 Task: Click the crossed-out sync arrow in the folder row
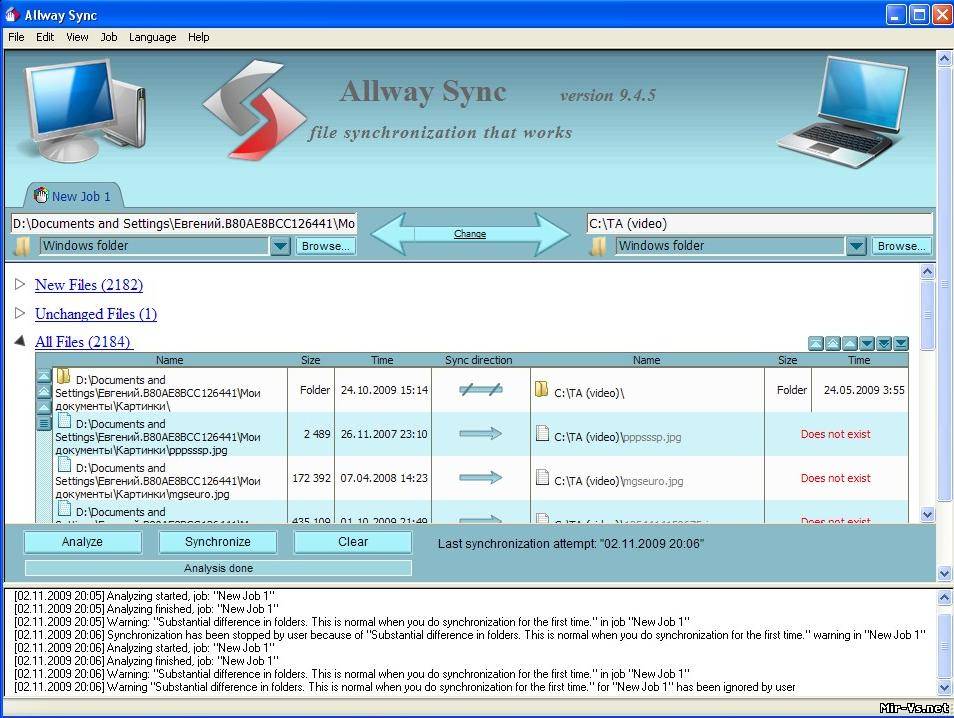click(481, 390)
